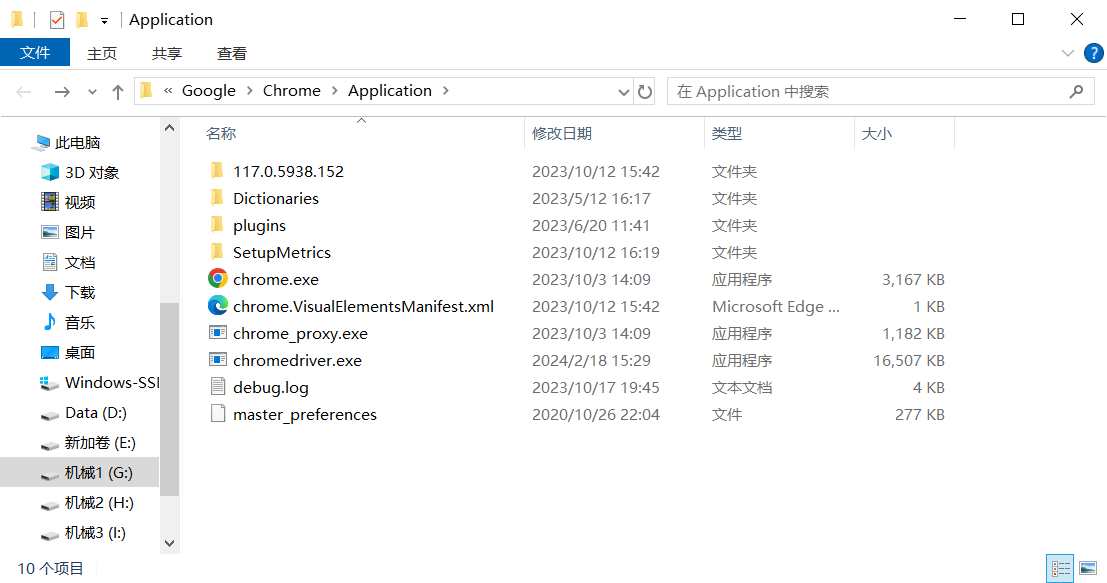The image size is (1107, 583).
Task: Switch to details view layout
Action: coord(1060,568)
